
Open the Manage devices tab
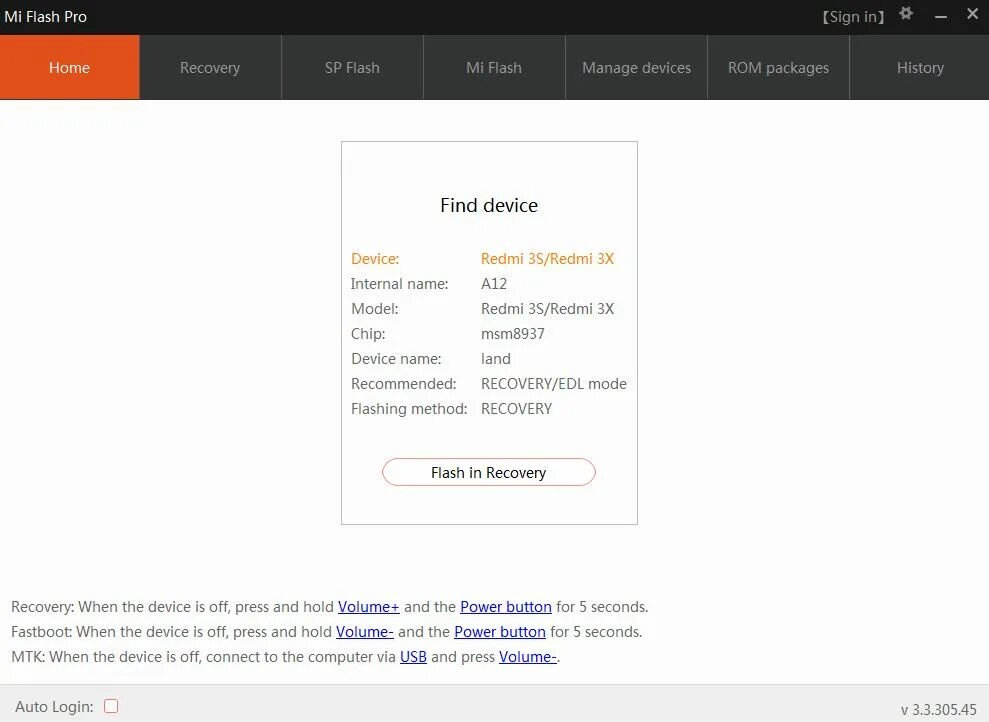pos(636,67)
